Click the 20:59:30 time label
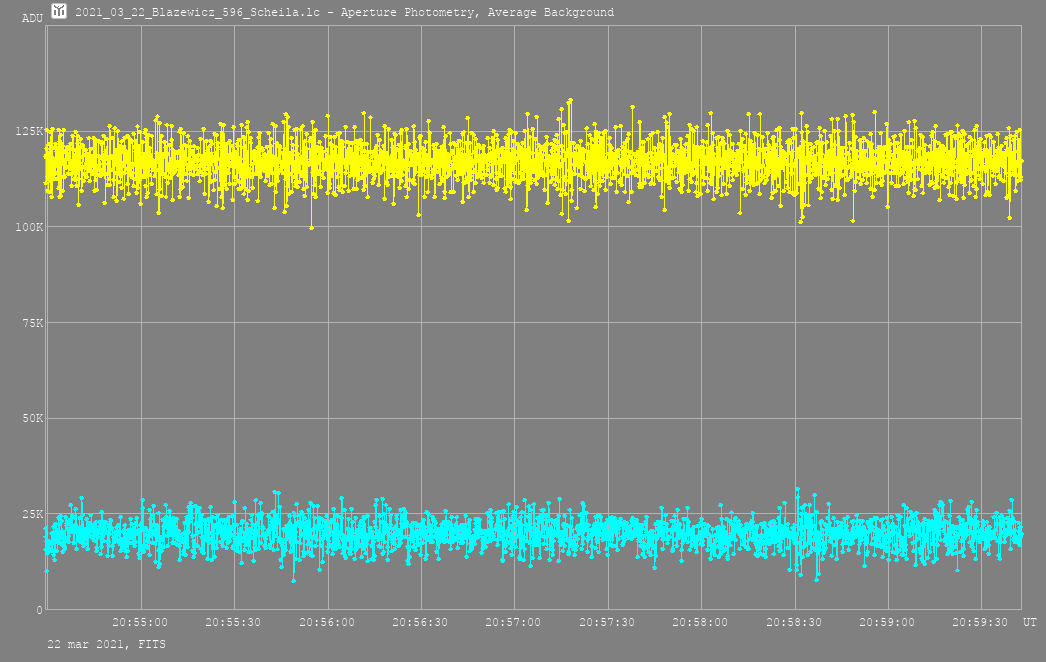 (x=981, y=622)
